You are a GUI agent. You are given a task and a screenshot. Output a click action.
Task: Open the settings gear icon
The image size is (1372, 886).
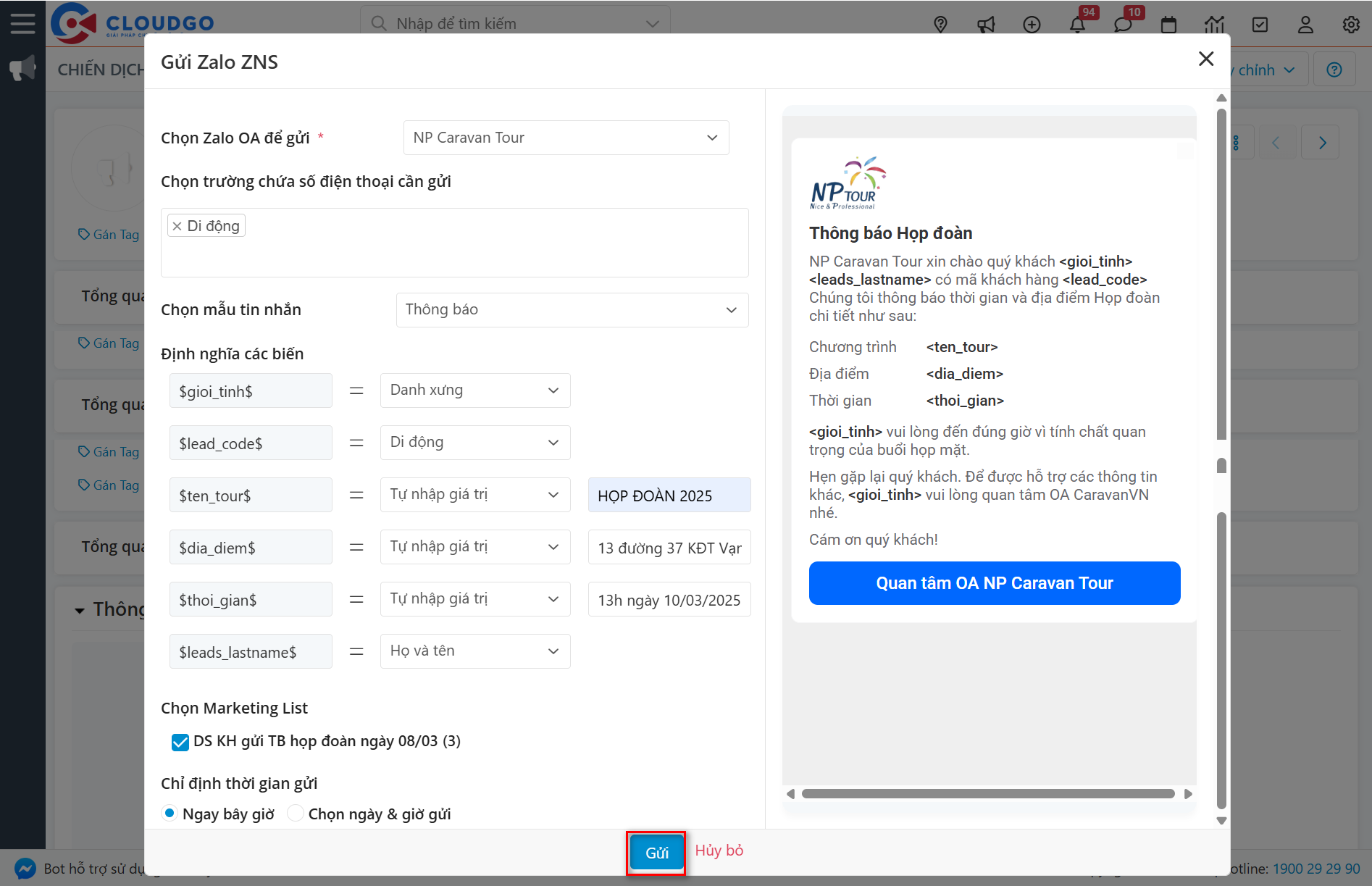coord(1350,24)
